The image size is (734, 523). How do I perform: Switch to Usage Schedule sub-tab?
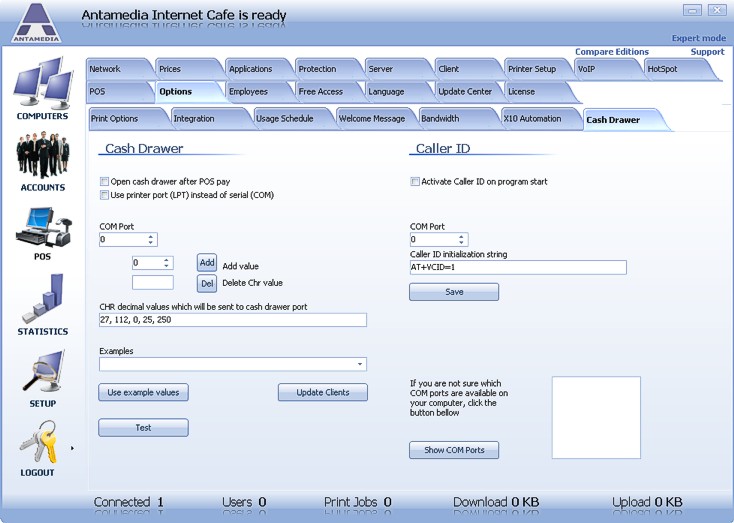(x=292, y=119)
